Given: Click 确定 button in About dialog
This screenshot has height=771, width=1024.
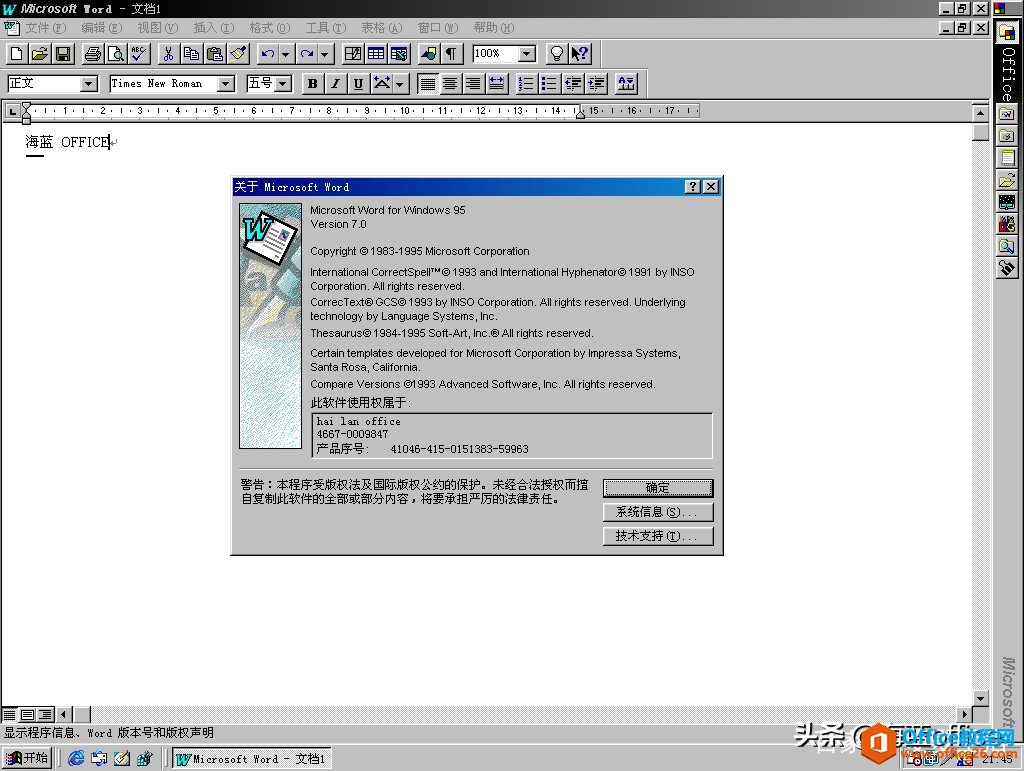Looking at the screenshot, I should pyautogui.click(x=658, y=488).
